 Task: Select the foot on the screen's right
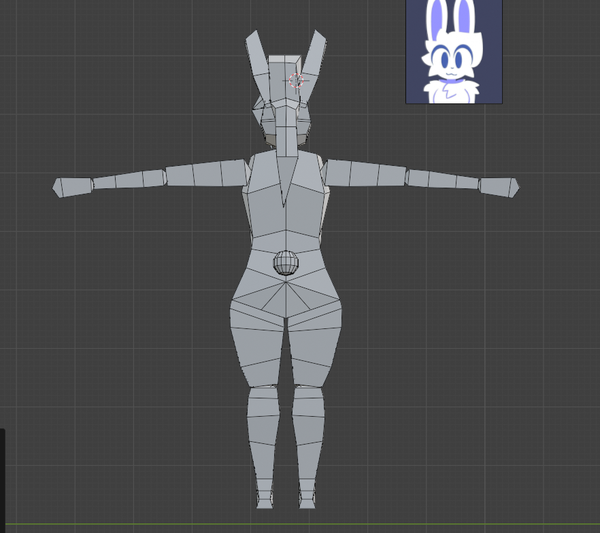pyautogui.click(x=307, y=498)
